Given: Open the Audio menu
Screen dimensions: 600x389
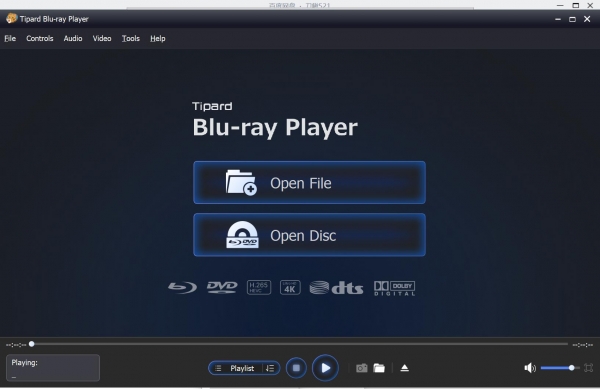Looking at the screenshot, I should 73,39.
